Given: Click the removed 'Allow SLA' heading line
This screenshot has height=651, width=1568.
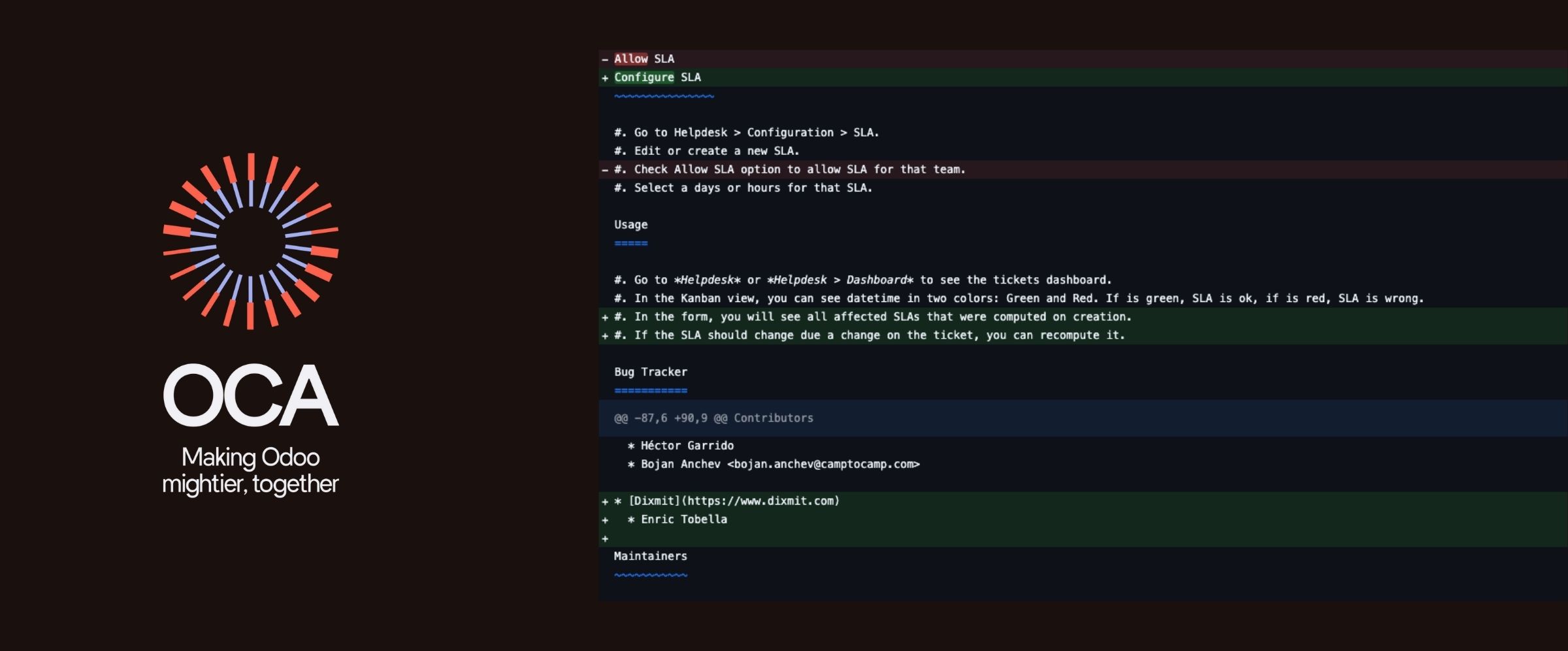Looking at the screenshot, I should pyautogui.click(x=1083, y=59).
